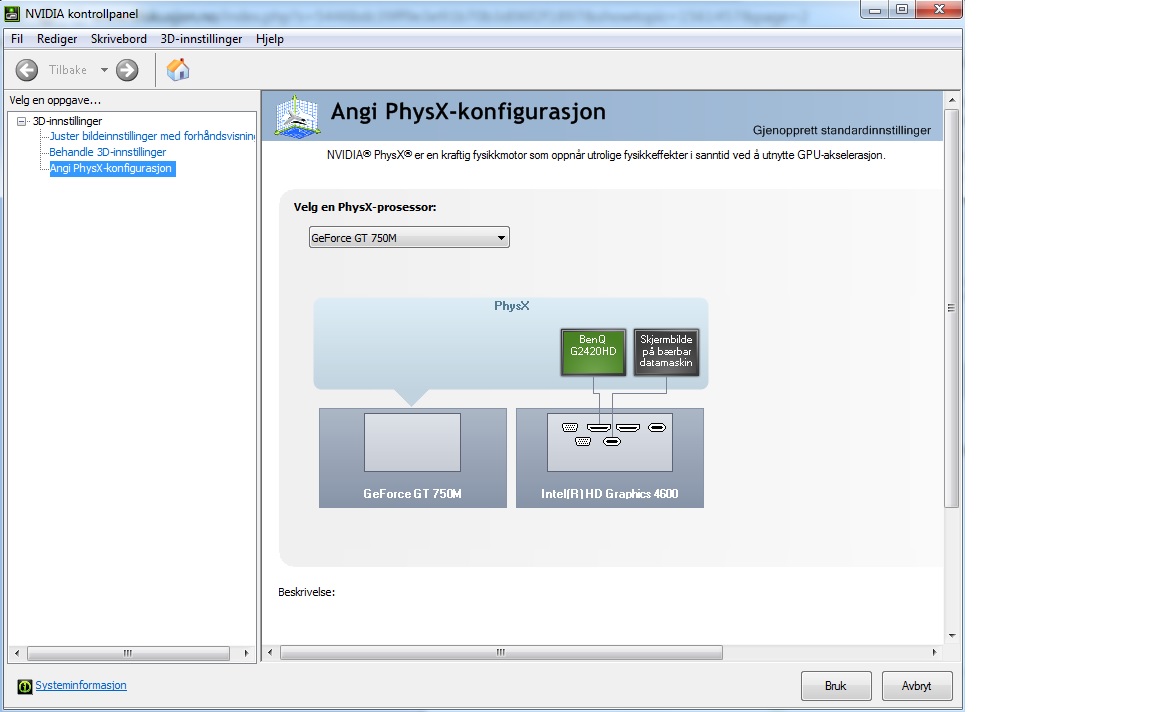Click the Intel(R) HD Graphics 4600 block
Viewport: 1152px width, 712px height.
(610, 458)
